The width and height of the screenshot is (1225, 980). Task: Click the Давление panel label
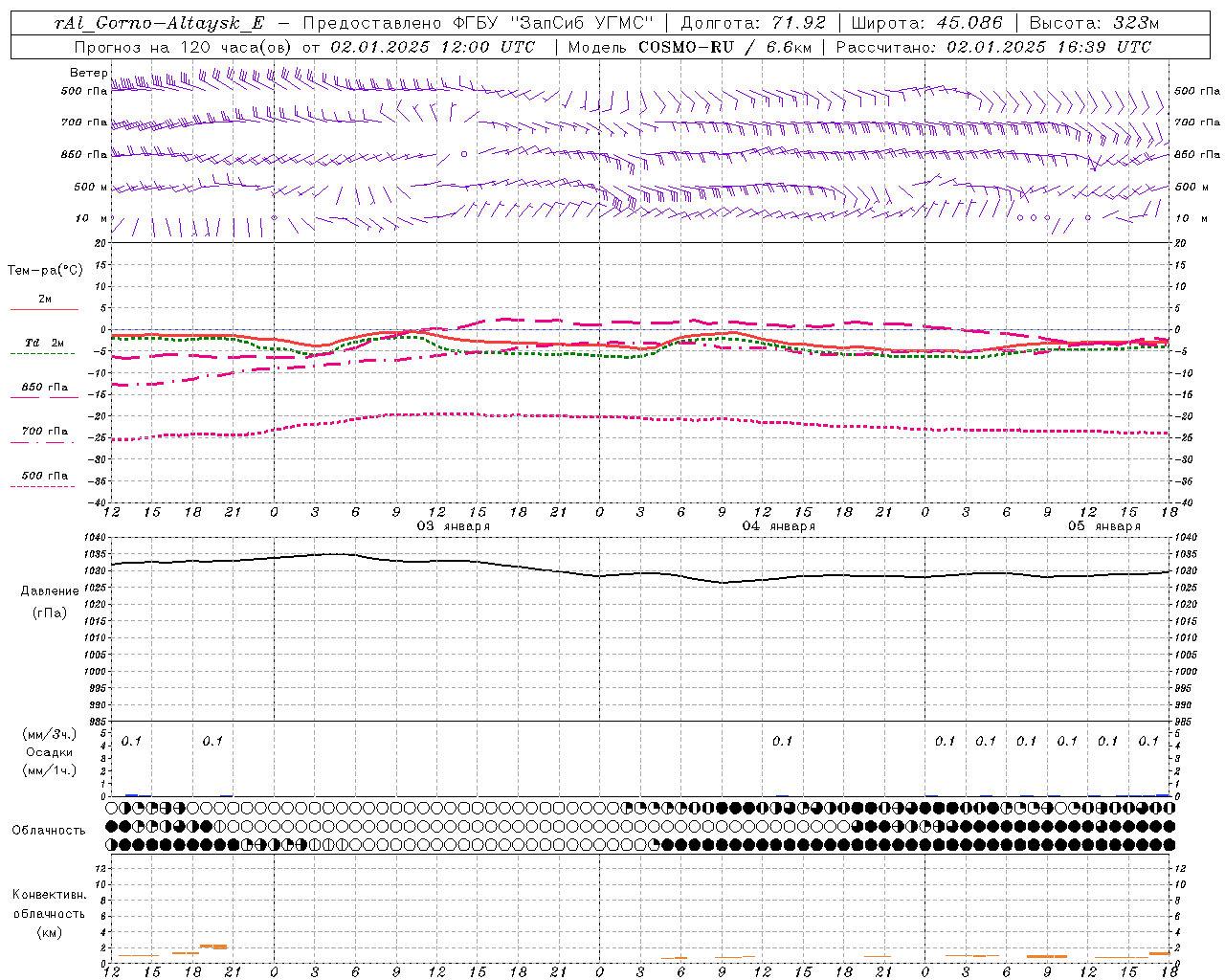click(x=50, y=591)
